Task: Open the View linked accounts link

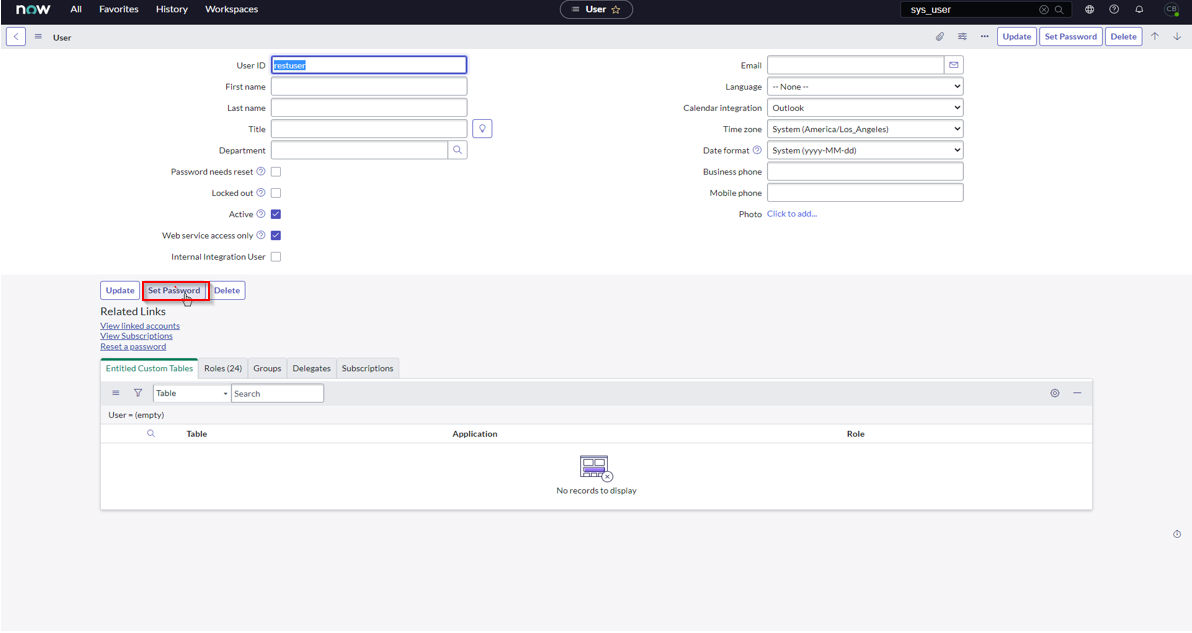Action: [140, 326]
